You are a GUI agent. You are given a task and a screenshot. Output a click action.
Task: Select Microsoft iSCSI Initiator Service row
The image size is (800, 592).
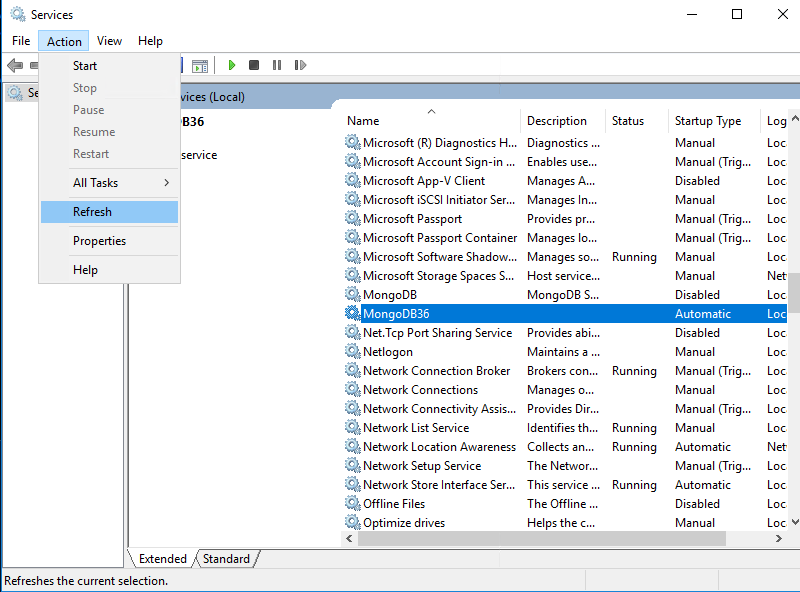coord(565,200)
